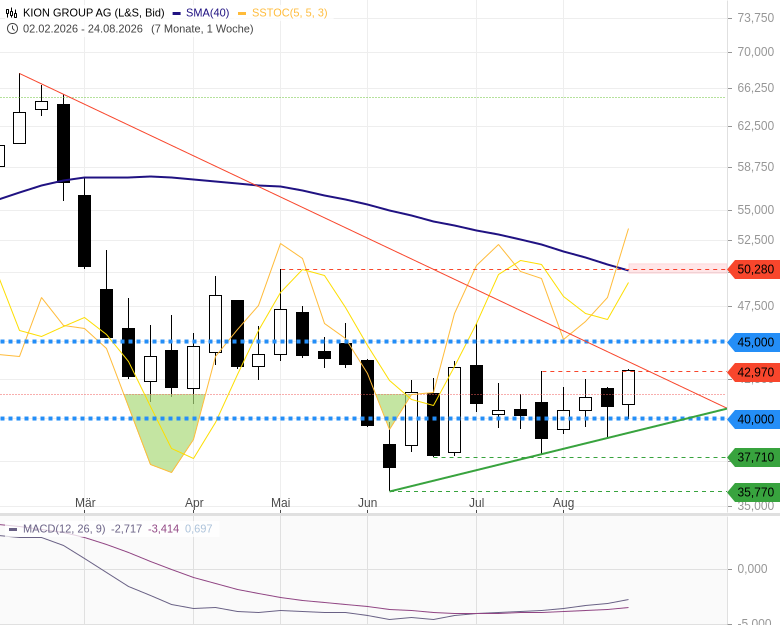
Task: Click the Jul month label on time axis
Action: pyautogui.click(x=477, y=503)
